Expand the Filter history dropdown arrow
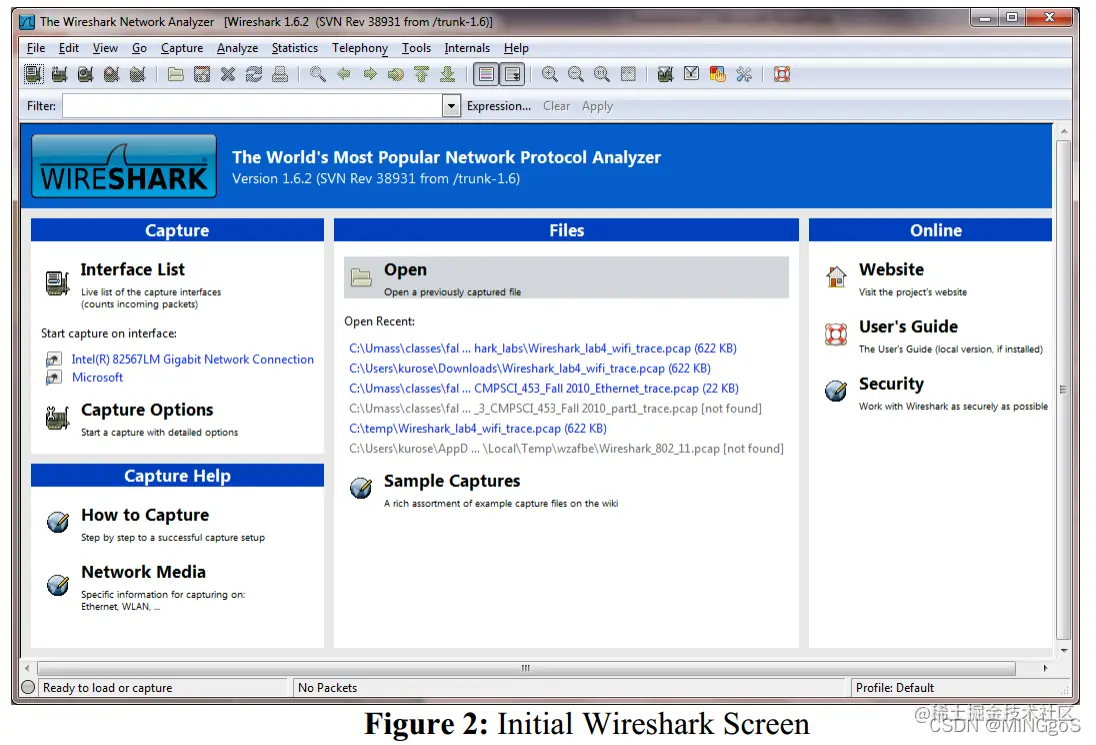The image size is (1096, 745). point(452,106)
